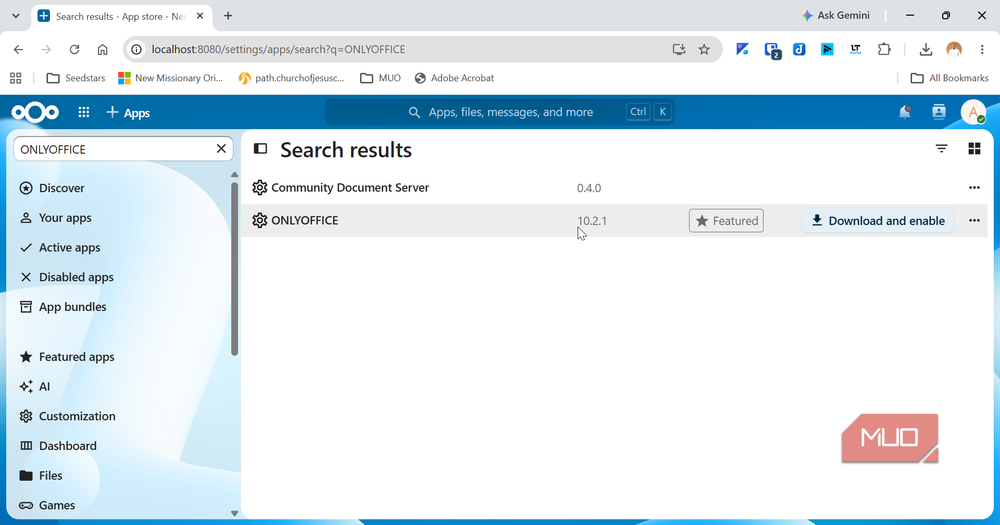Click Ask Gemini button
This screenshot has height=525, width=1000.
pyautogui.click(x=835, y=15)
